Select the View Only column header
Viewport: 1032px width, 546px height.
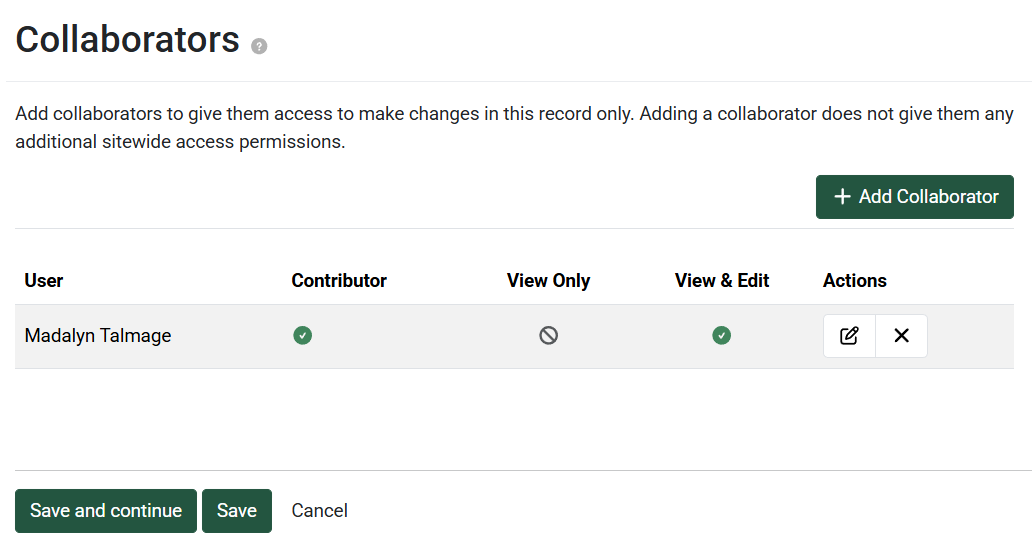pyautogui.click(x=548, y=281)
